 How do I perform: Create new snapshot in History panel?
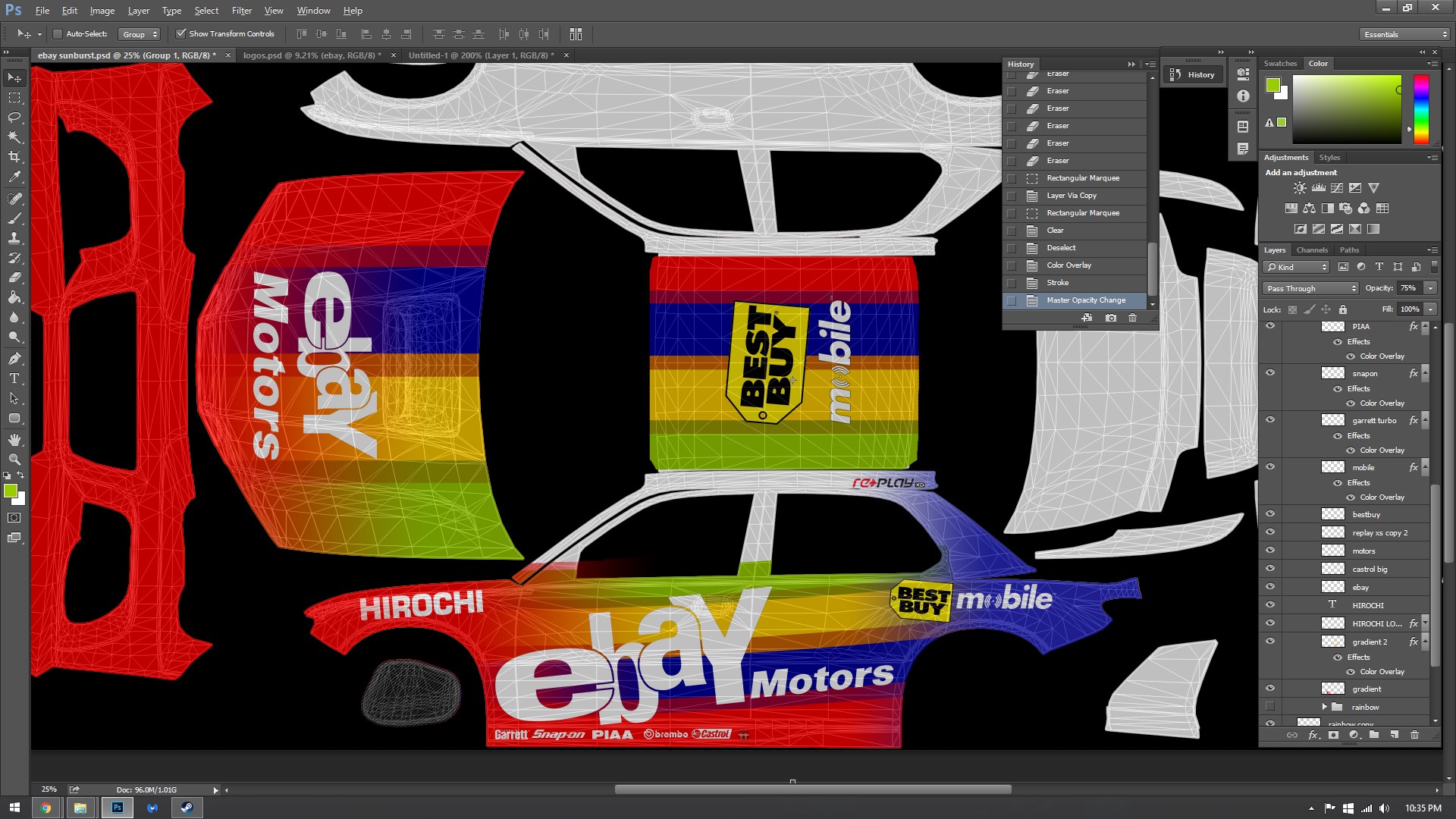pos(1111,318)
